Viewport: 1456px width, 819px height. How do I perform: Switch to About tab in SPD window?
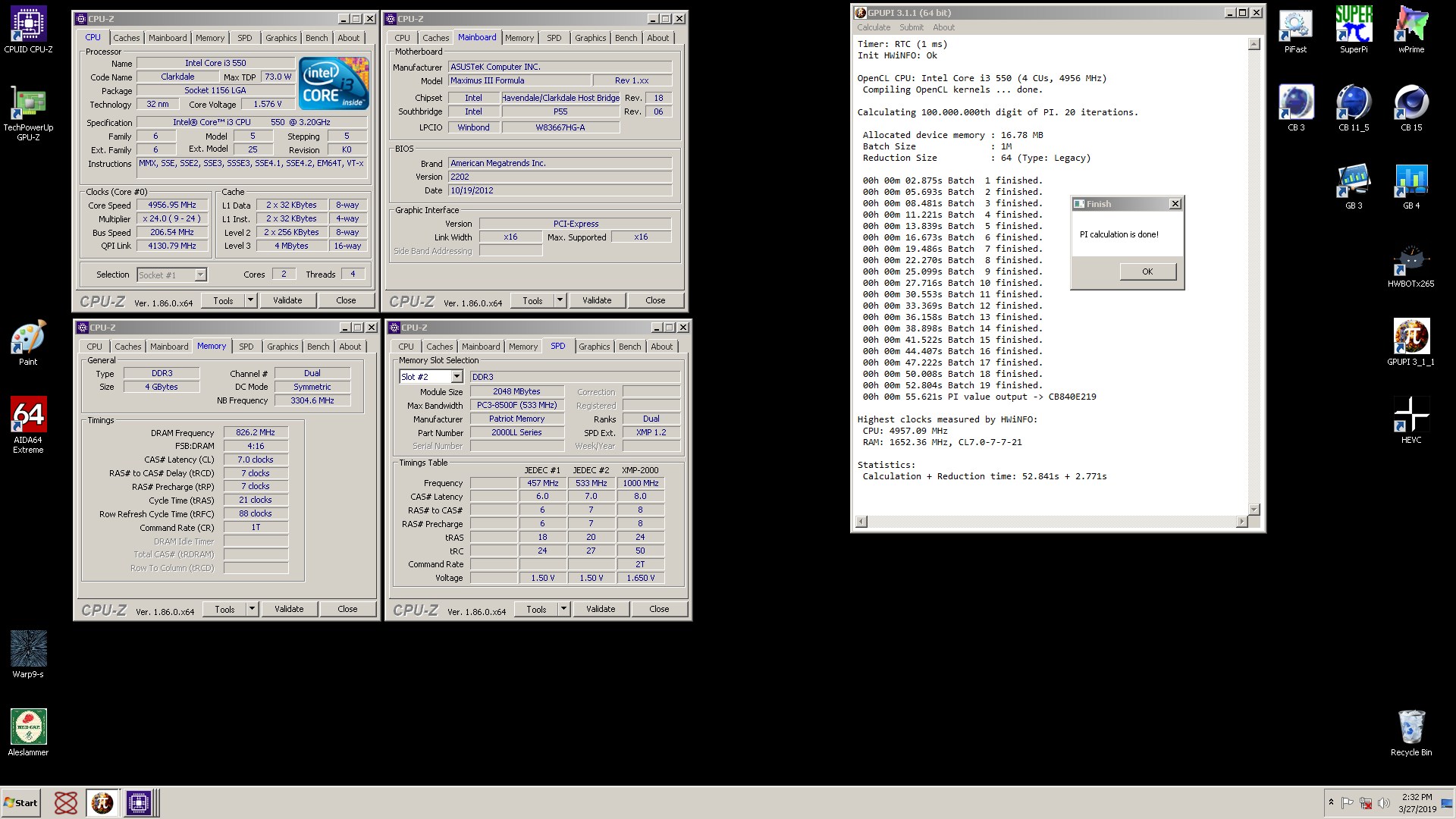[662, 347]
